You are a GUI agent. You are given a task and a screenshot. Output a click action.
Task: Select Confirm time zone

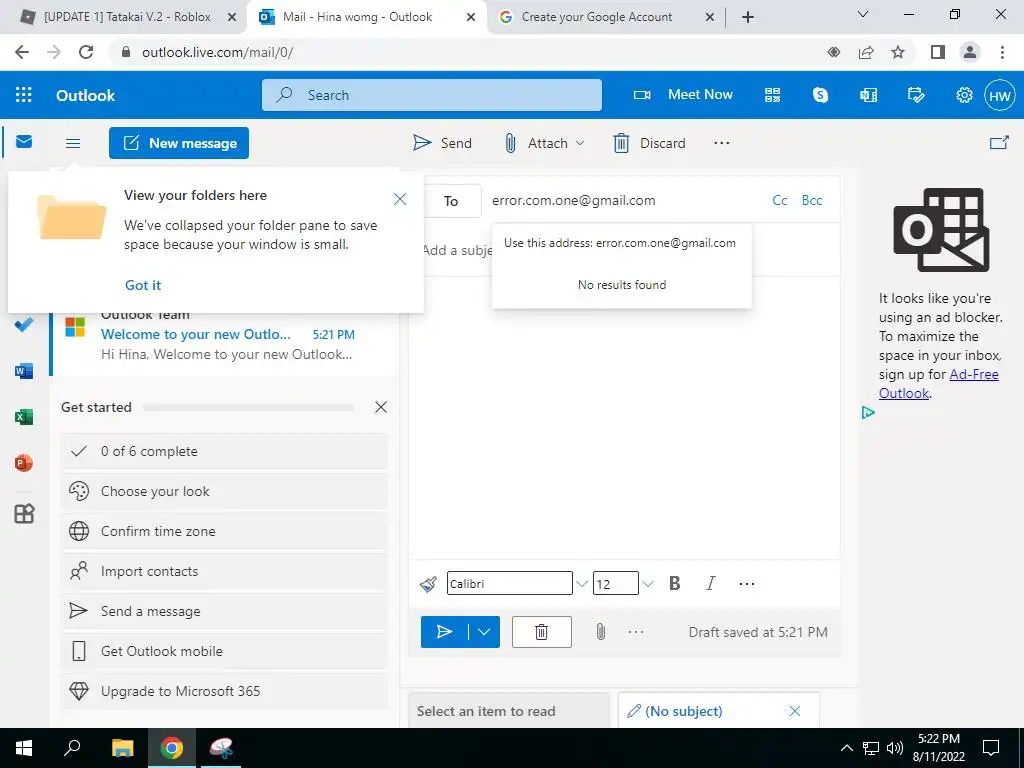click(224, 531)
